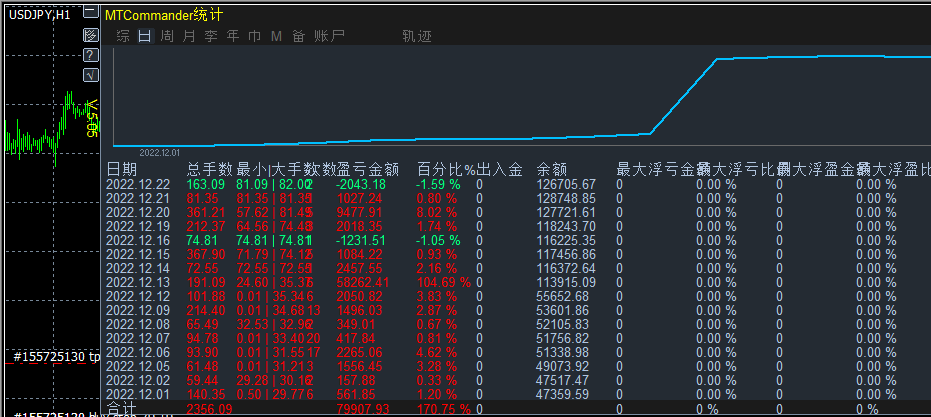Click the 2022.12.01 chart date label
931x417 pixels.
pyautogui.click(x=159, y=153)
